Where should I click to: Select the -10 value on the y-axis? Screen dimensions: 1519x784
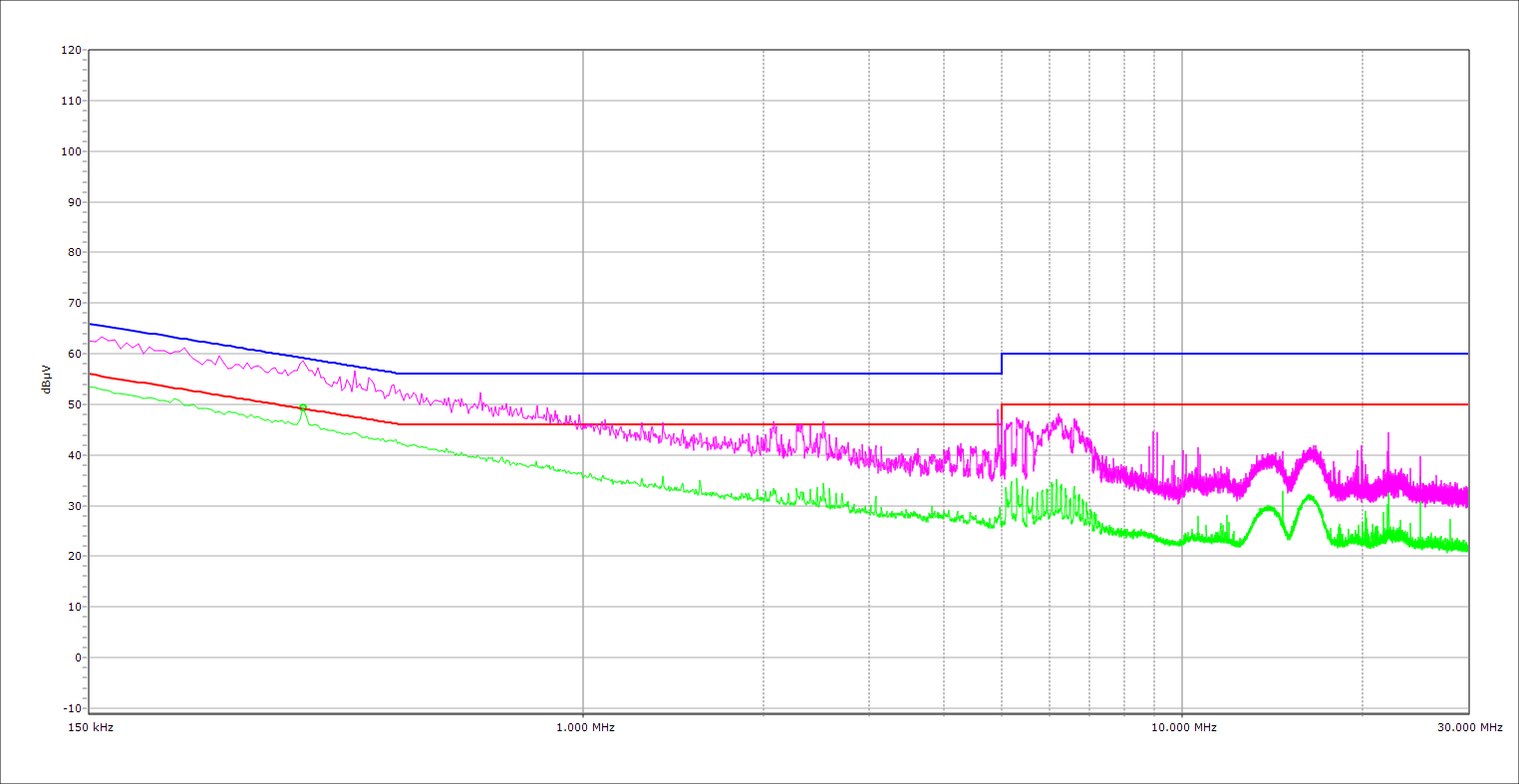(71, 708)
